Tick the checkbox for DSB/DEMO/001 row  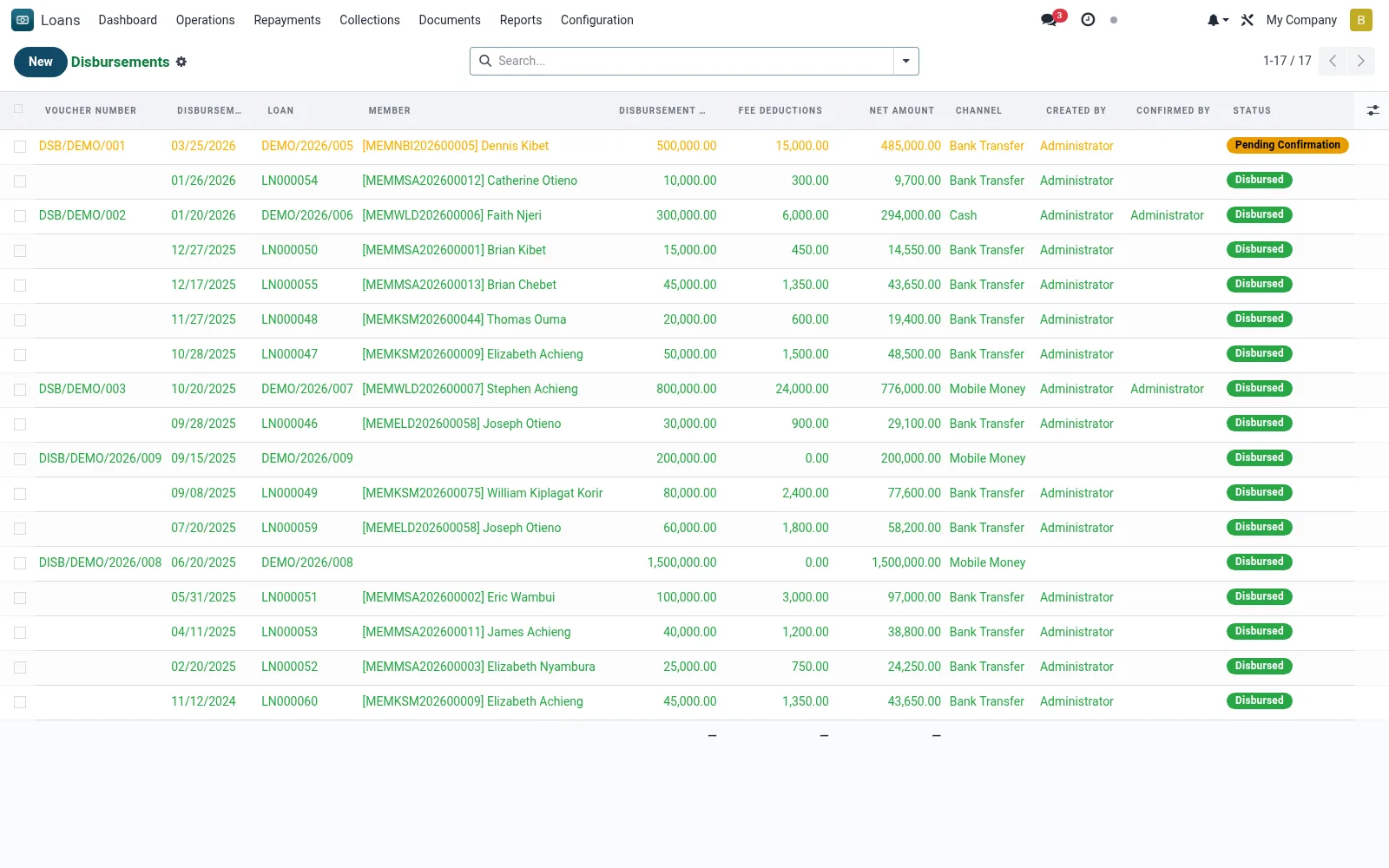pyautogui.click(x=20, y=147)
